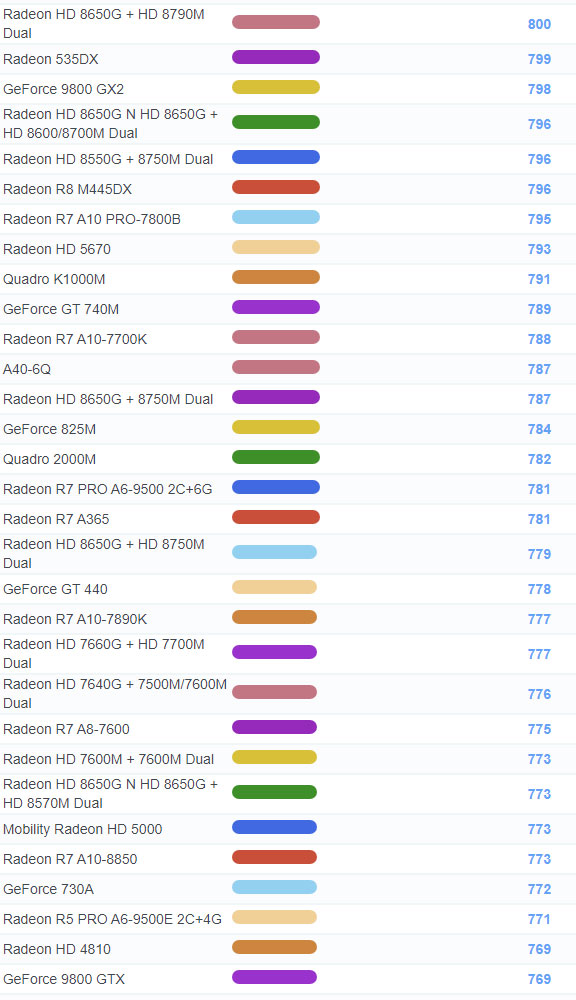Select Radeon HD 7640G + 7500M/7600M Dual
The width and height of the screenshot is (576, 1000).
point(115,694)
